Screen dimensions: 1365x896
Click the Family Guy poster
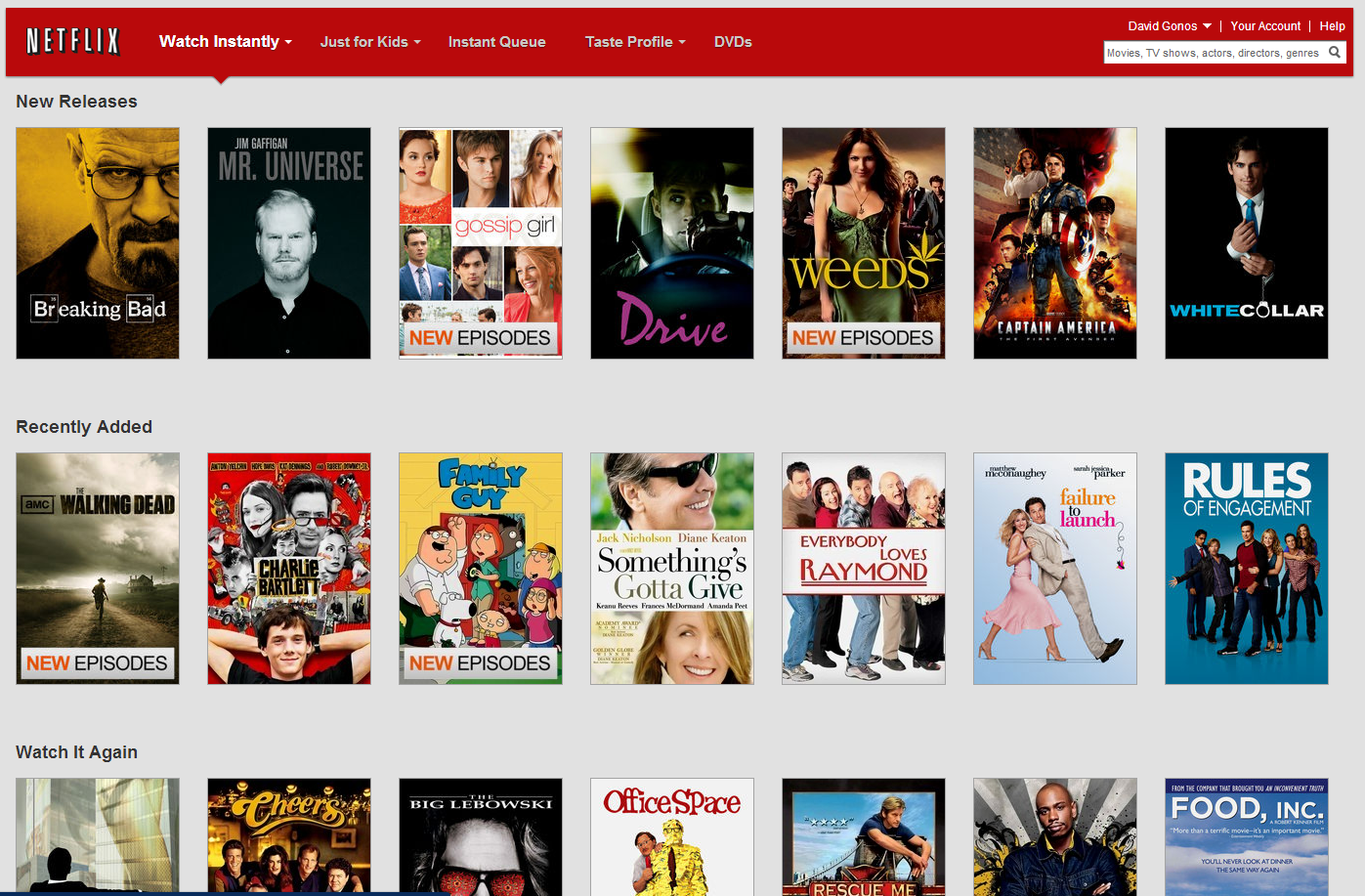[x=481, y=569]
